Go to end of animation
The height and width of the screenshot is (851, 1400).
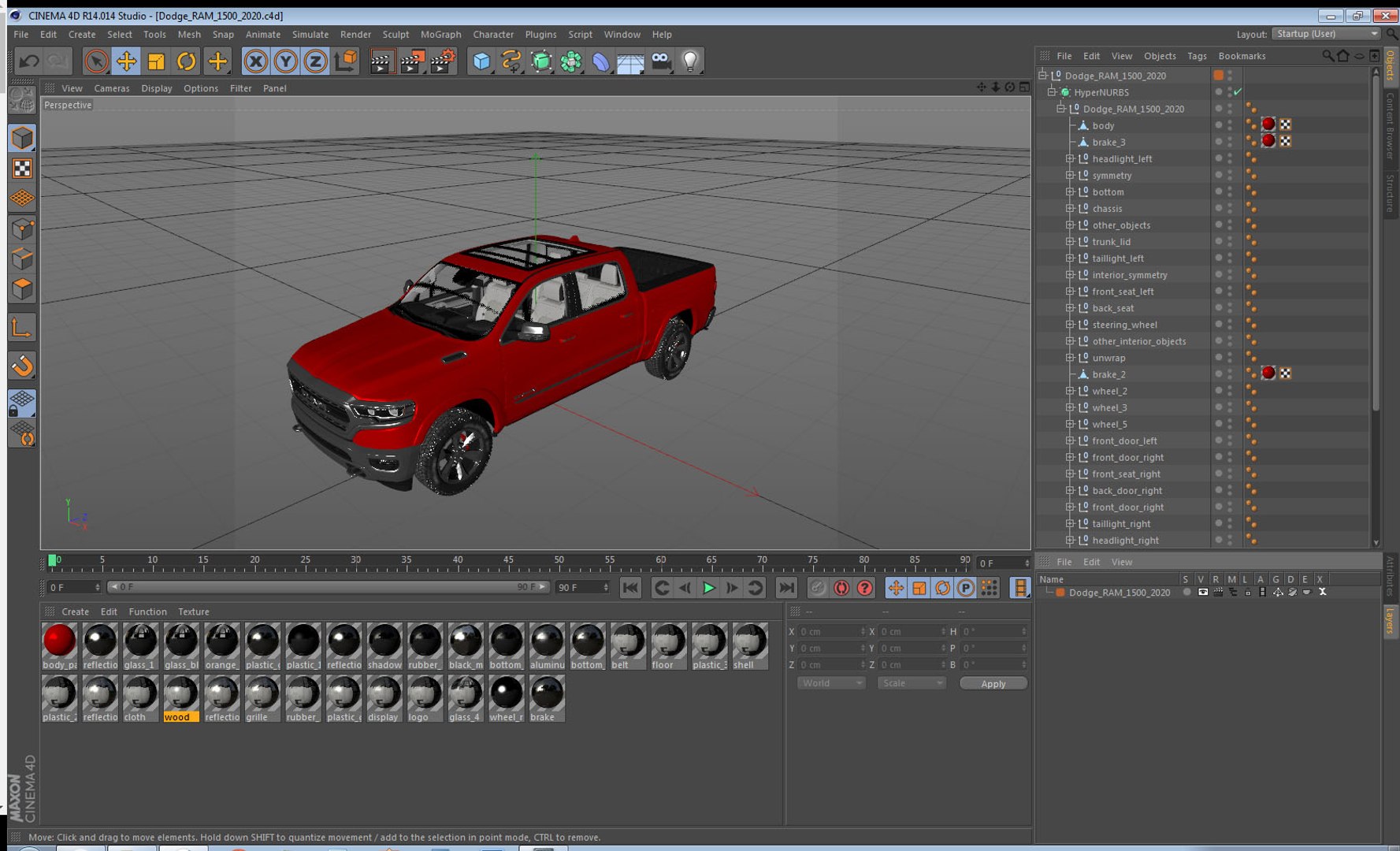click(786, 588)
